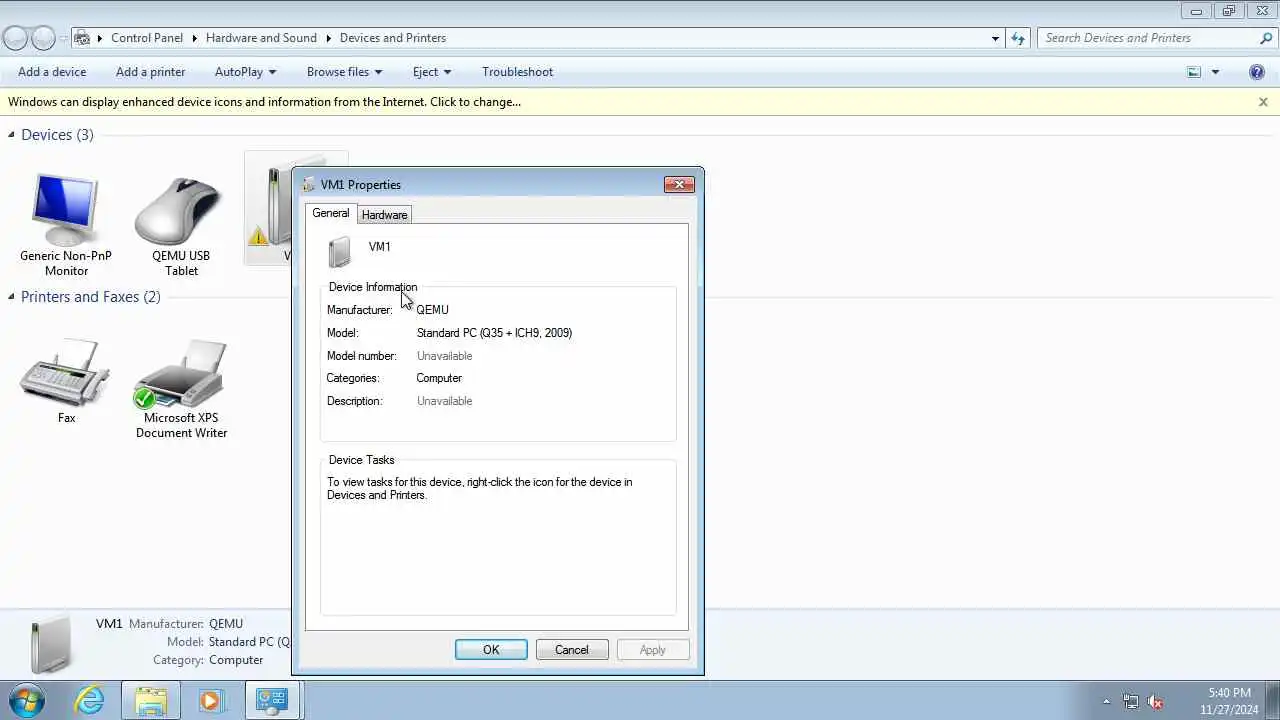Click OK in VM1 Properties
This screenshot has height=720, width=1280.
491,650
